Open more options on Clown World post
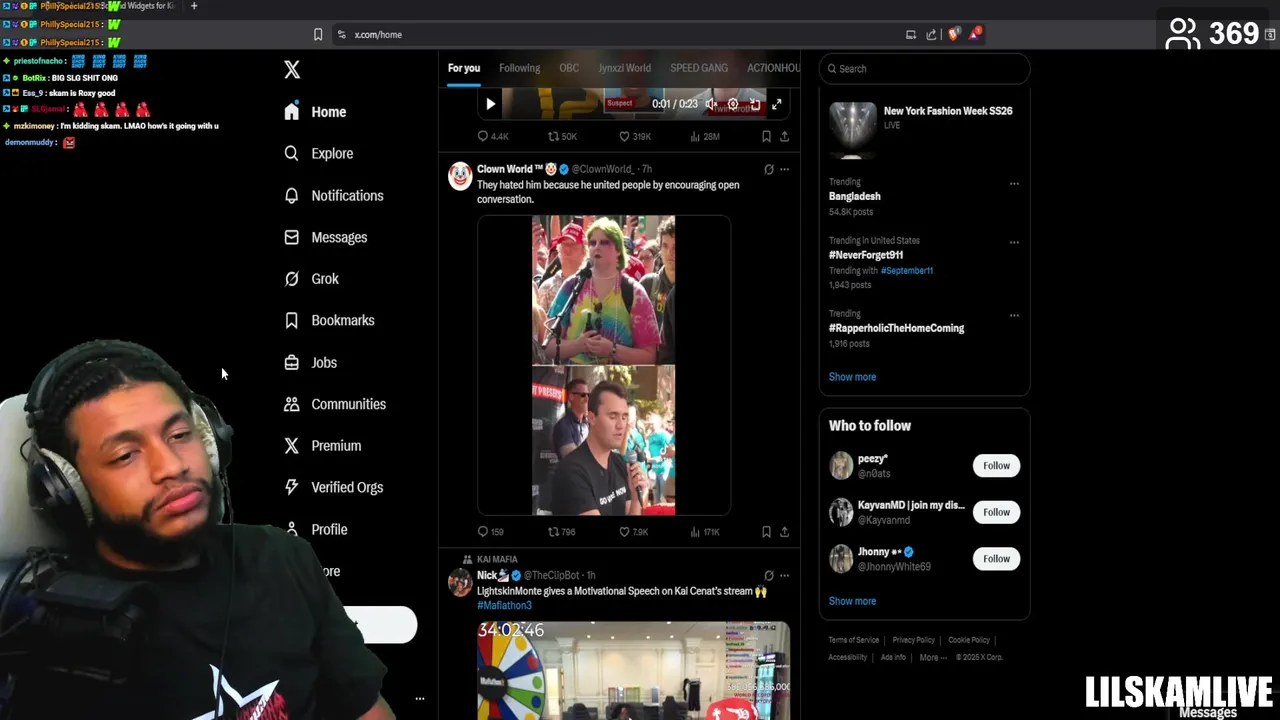Screen dimensions: 1280x720 (784, 169)
